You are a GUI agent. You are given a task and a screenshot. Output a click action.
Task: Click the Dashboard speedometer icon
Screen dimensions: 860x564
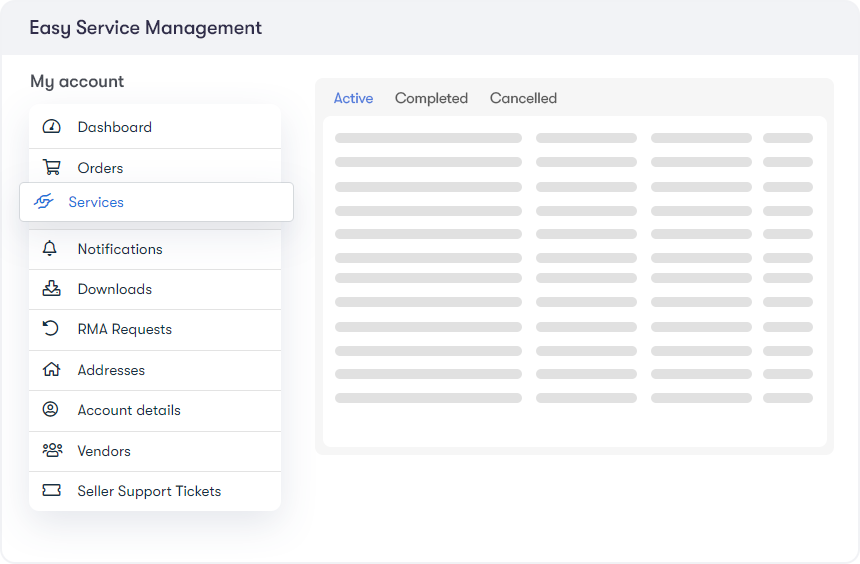coord(52,127)
